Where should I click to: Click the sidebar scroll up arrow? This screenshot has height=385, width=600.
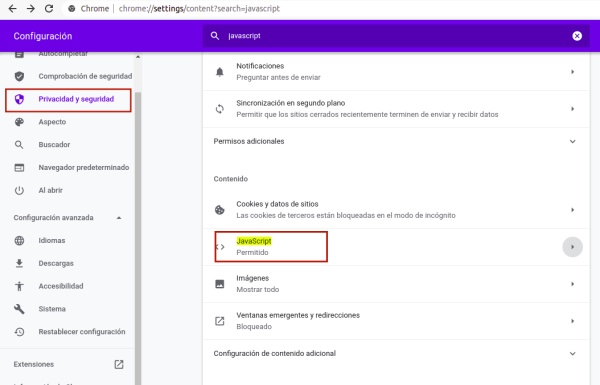tap(138, 57)
